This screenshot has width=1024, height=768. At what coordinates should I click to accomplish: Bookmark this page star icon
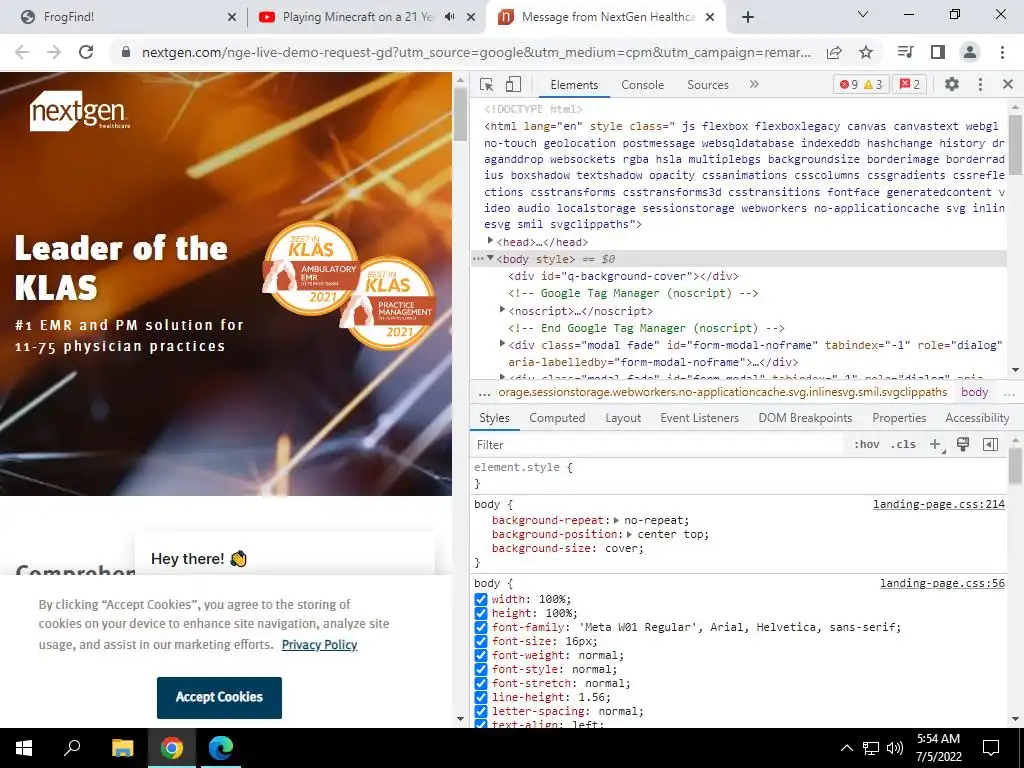[x=866, y=52]
